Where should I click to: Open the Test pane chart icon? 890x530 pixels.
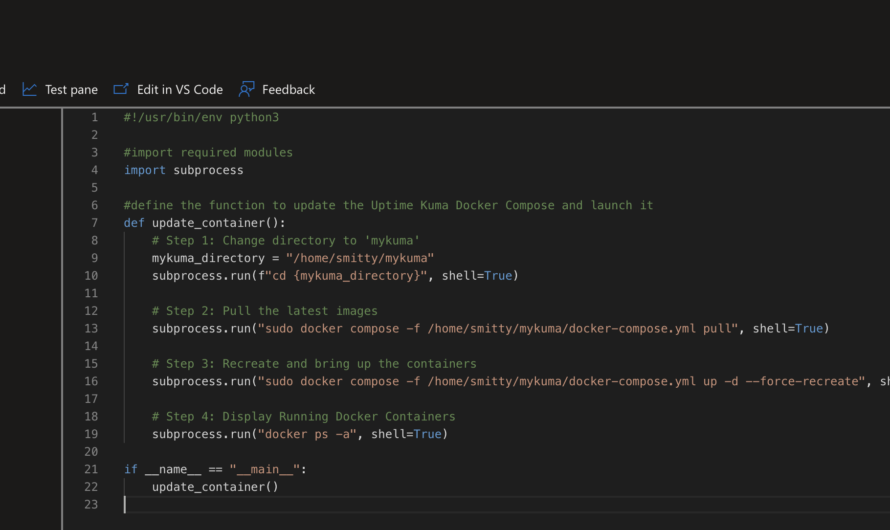click(x=30, y=90)
